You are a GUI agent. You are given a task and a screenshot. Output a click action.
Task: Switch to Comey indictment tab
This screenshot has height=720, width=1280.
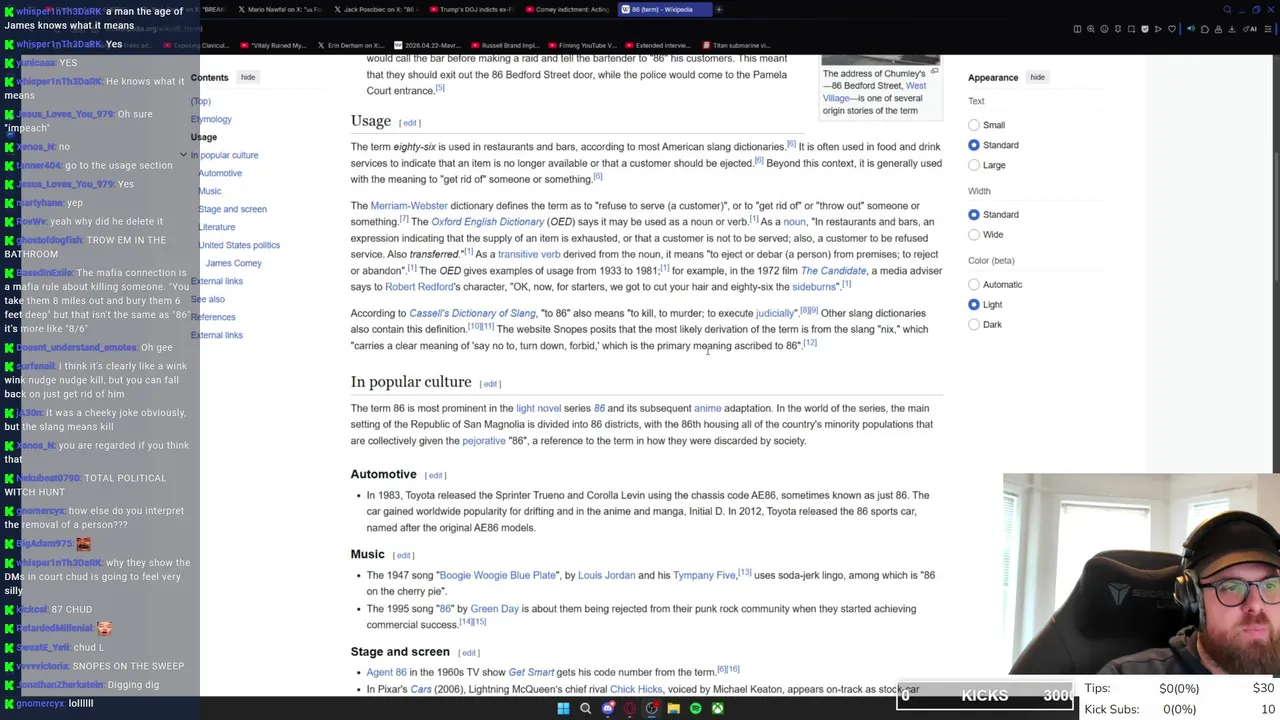567,9
